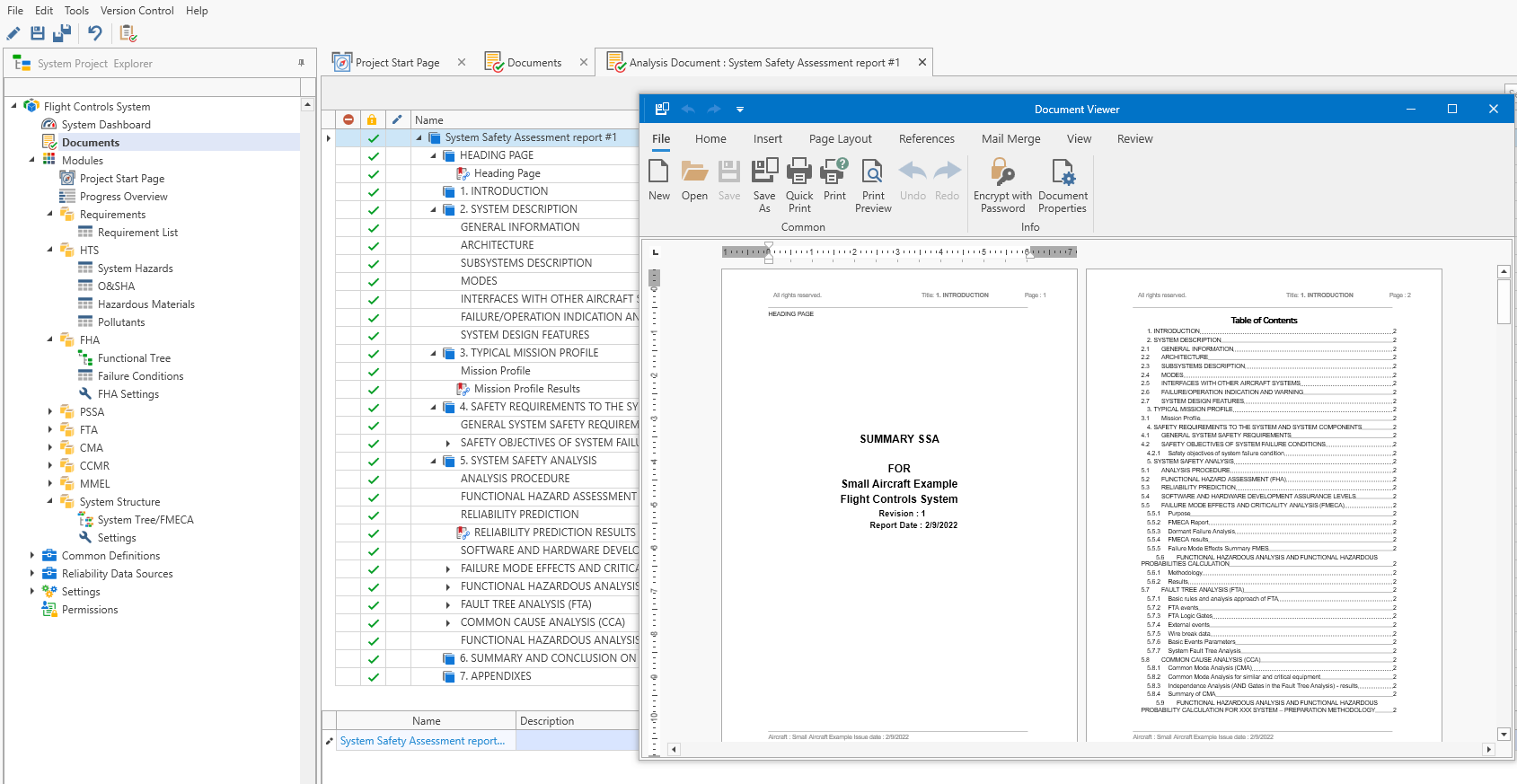Open Permissions in project explorer
This screenshot has height=784, width=1517.
click(x=90, y=610)
